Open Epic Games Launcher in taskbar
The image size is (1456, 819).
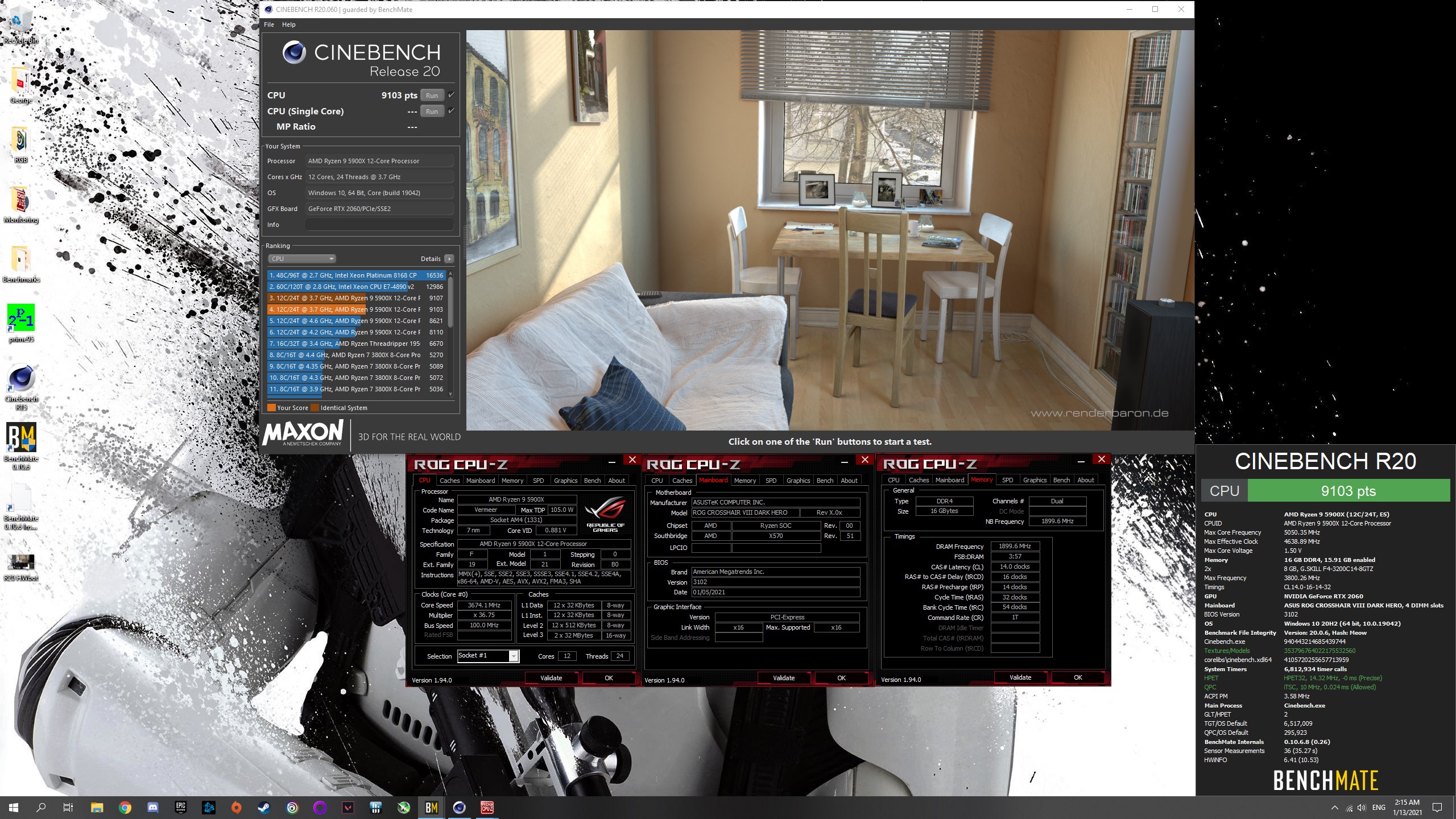coord(181,808)
